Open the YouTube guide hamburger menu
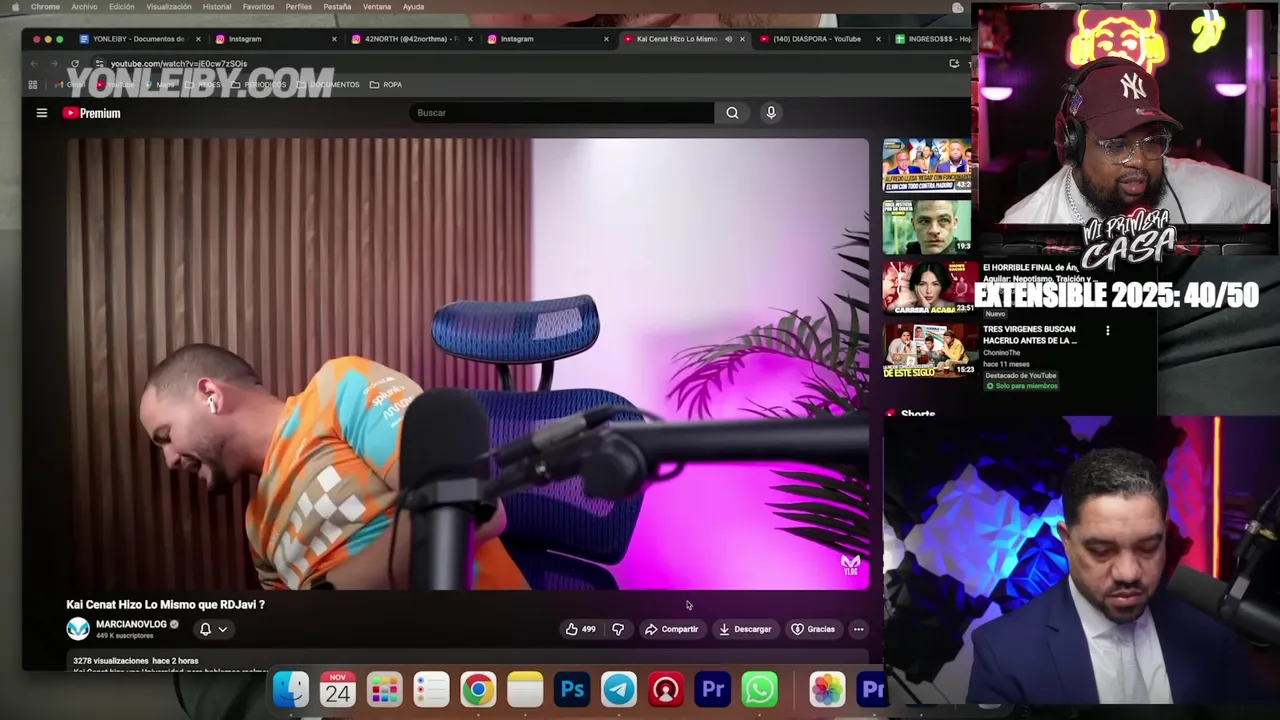Image resolution: width=1280 pixels, height=720 pixels. [x=42, y=113]
